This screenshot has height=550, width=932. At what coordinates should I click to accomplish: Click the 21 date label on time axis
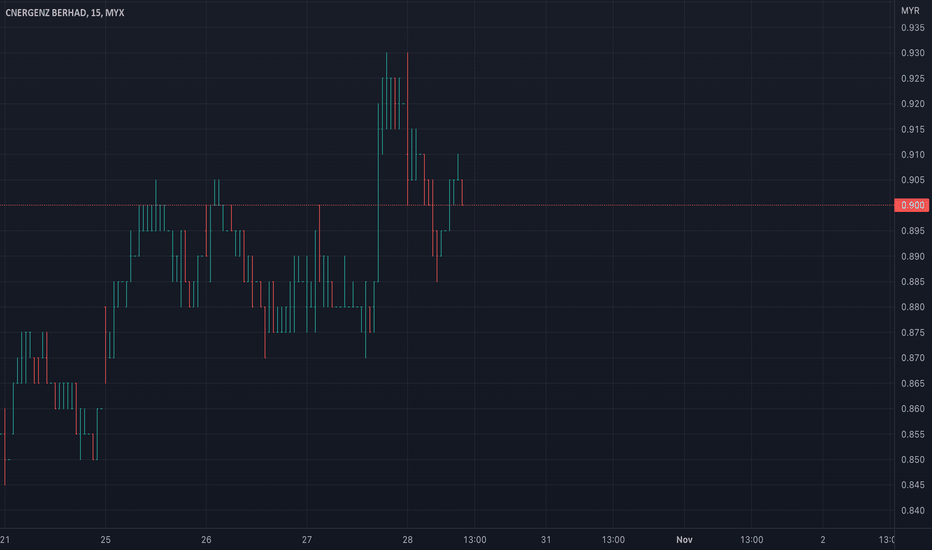click(5, 540)
